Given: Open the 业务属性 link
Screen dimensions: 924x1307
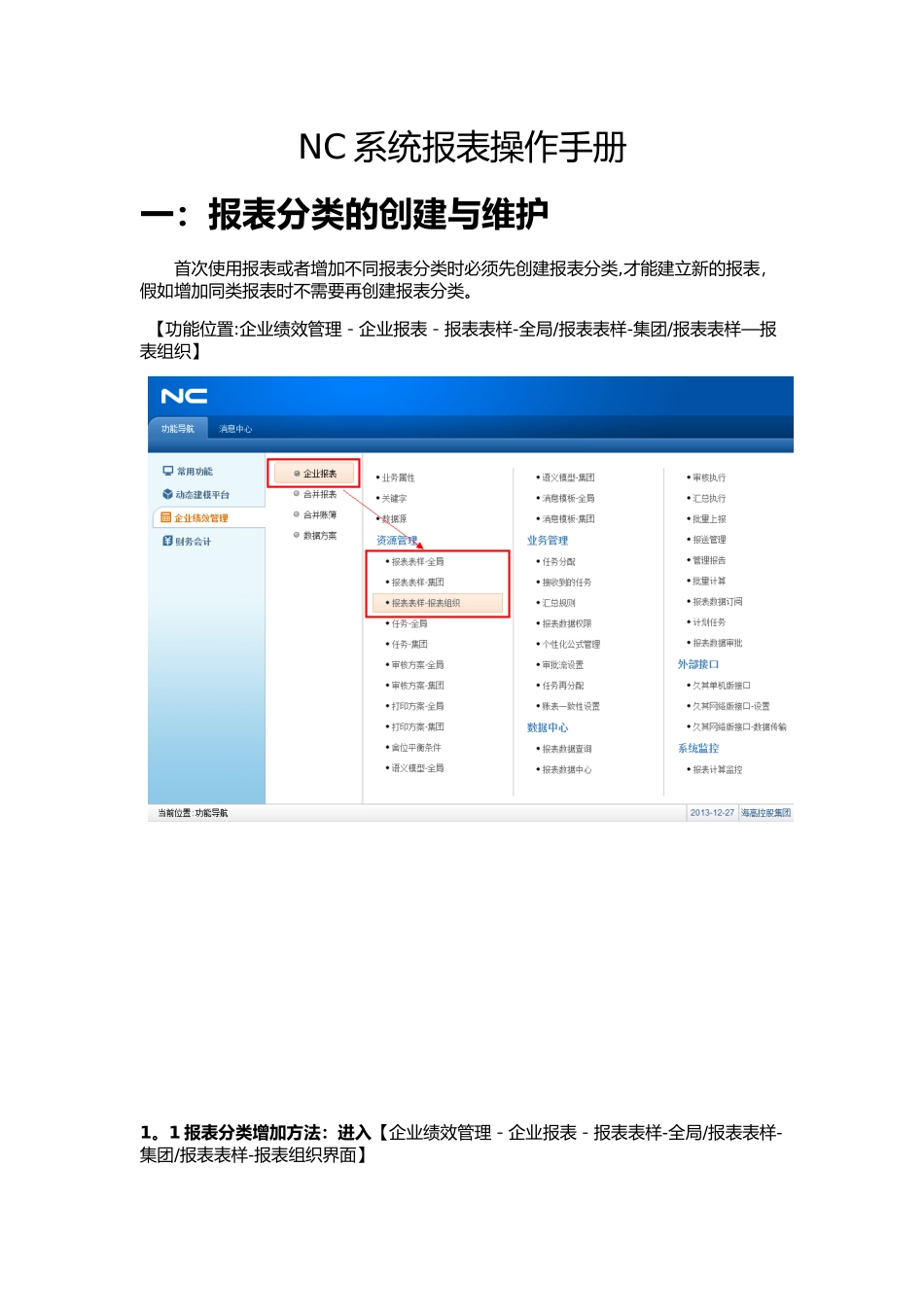Looking at the screenshot, I should coord(398,477).
